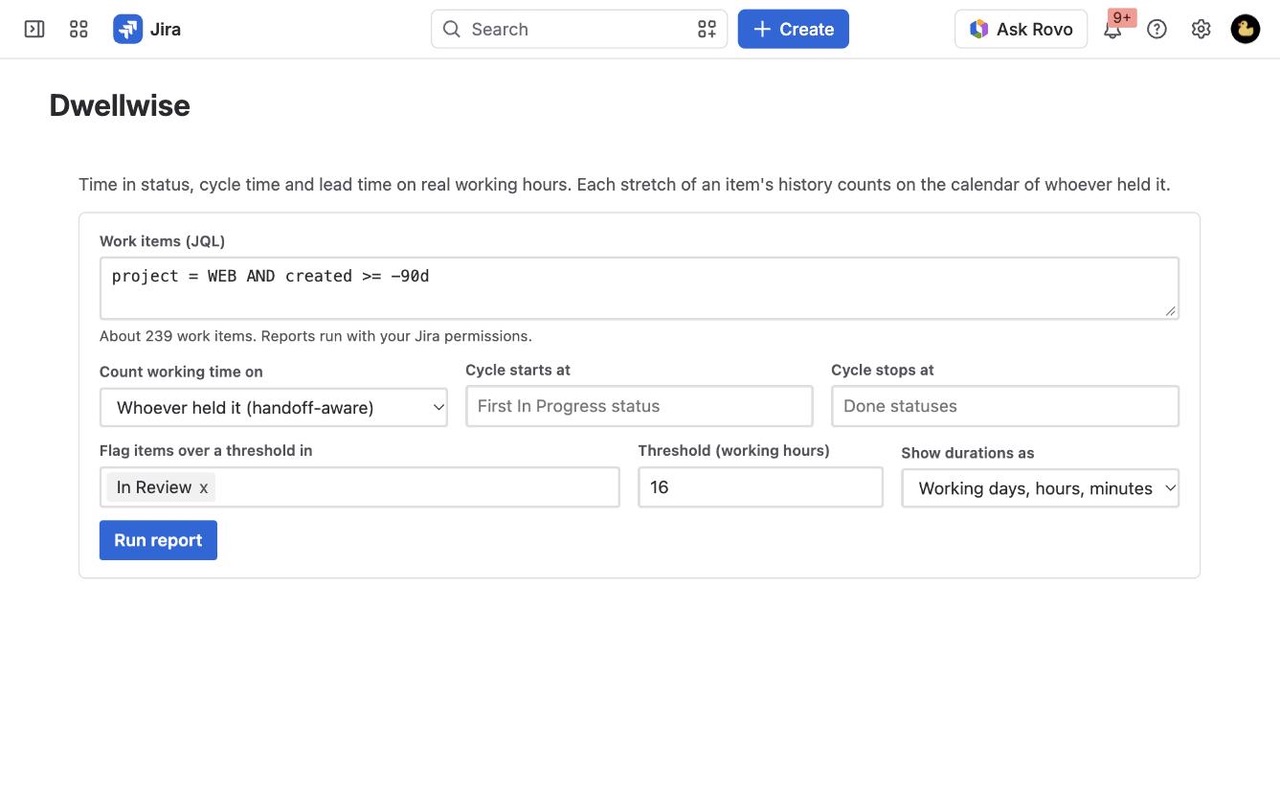Click the Search input box

click(x=579, y=29)
